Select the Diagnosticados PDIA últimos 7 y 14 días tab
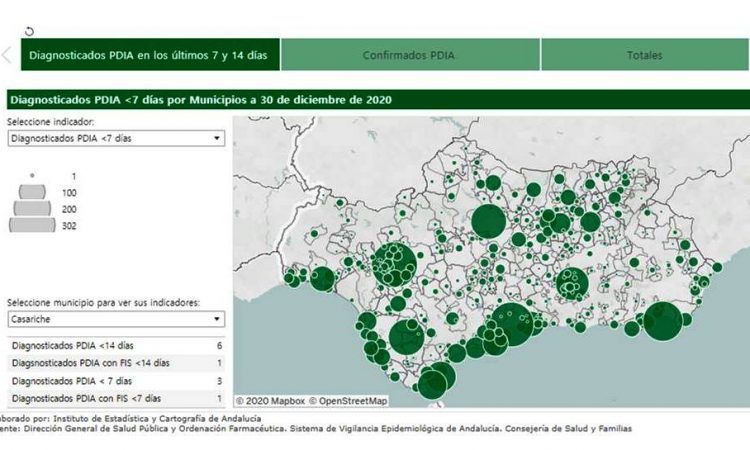The image size is (750, 450). pos(149,56)
